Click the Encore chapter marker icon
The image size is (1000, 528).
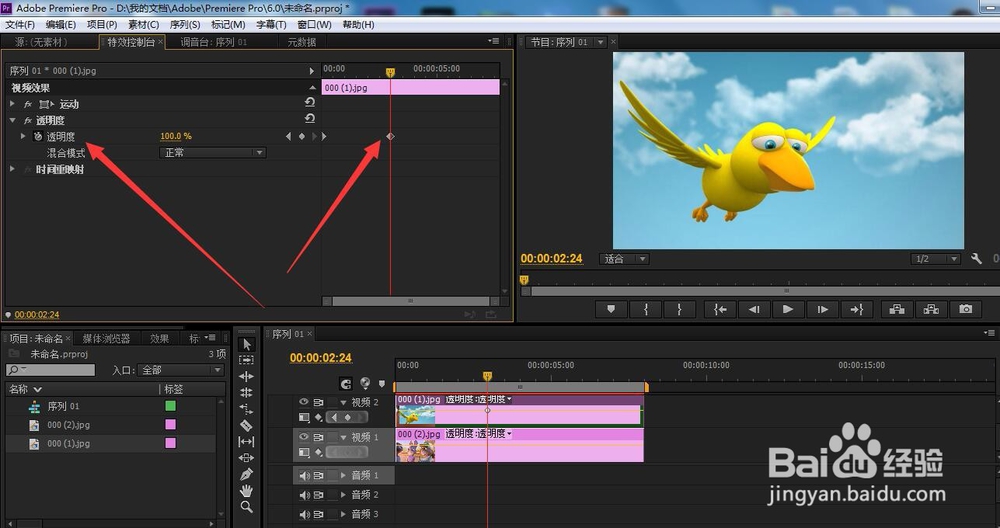(365, 383)
